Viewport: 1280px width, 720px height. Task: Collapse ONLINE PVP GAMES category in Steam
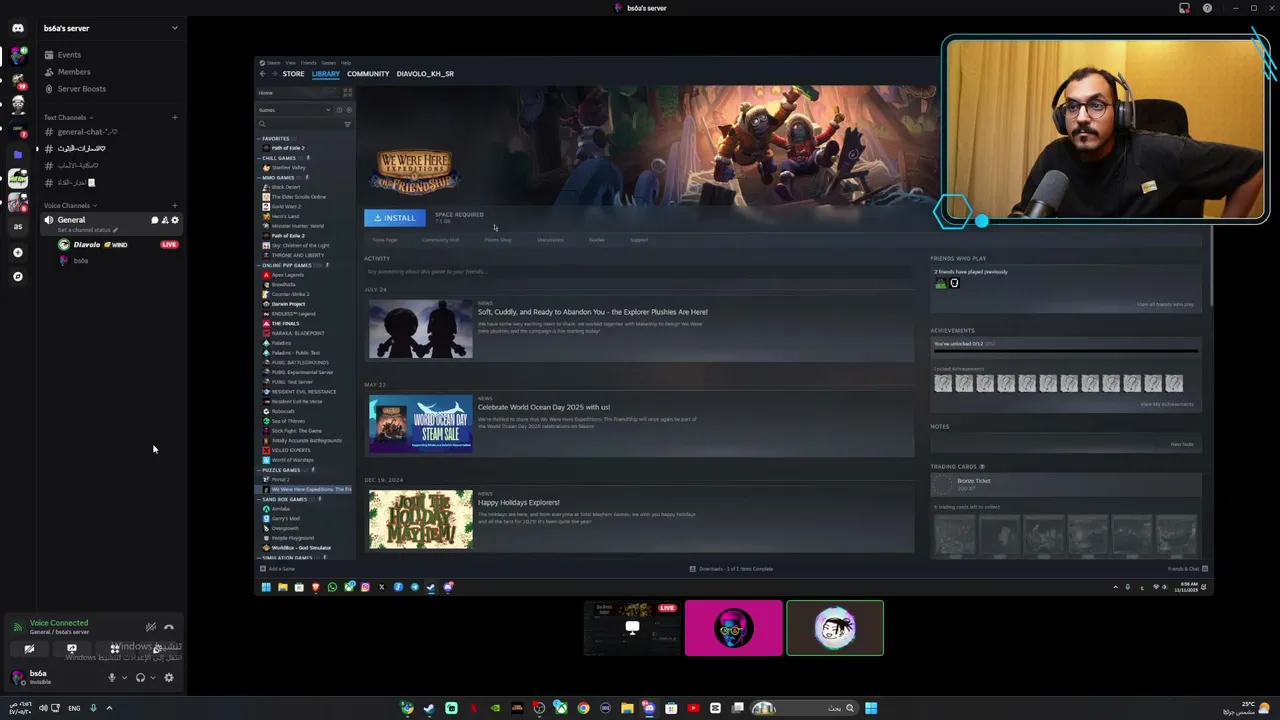click(286, 265)
